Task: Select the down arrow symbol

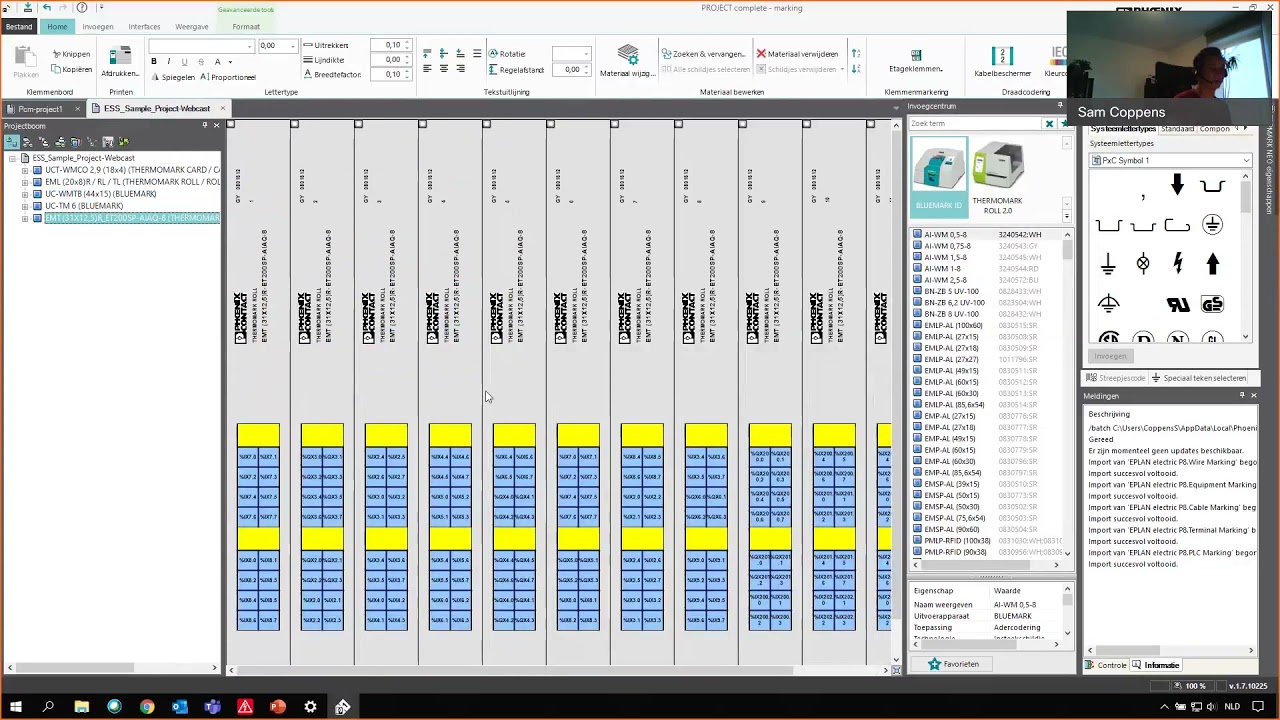Action: tap(1177, 185)
